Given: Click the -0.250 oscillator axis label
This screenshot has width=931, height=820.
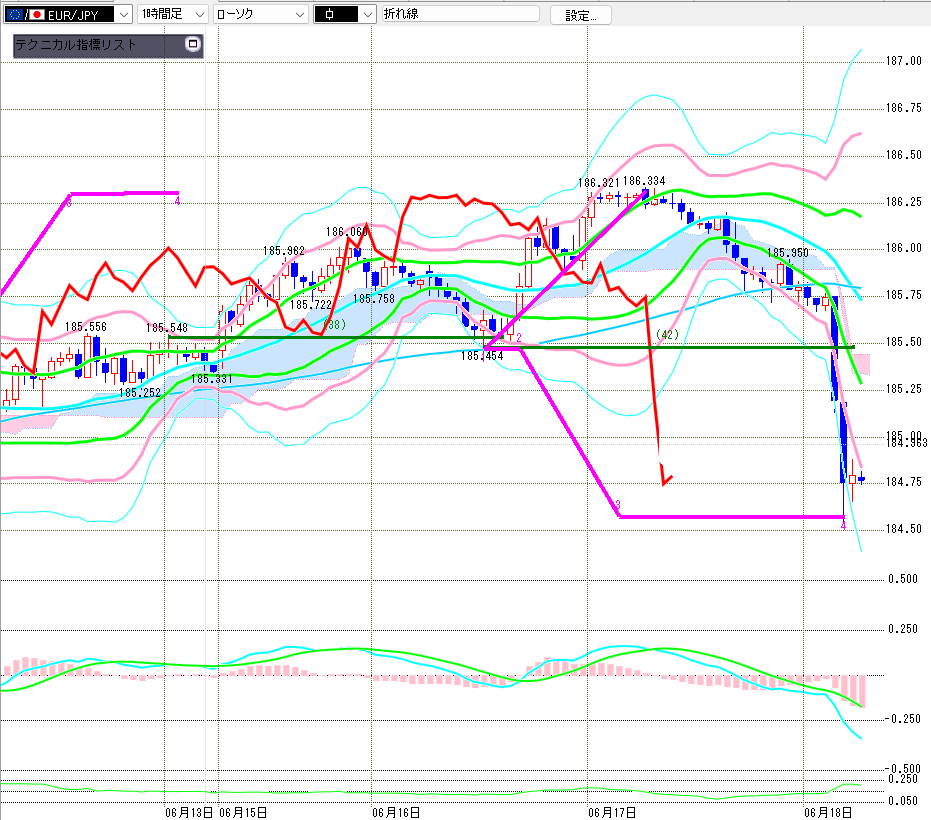Looking at the screenshot, I should (902, 719).
